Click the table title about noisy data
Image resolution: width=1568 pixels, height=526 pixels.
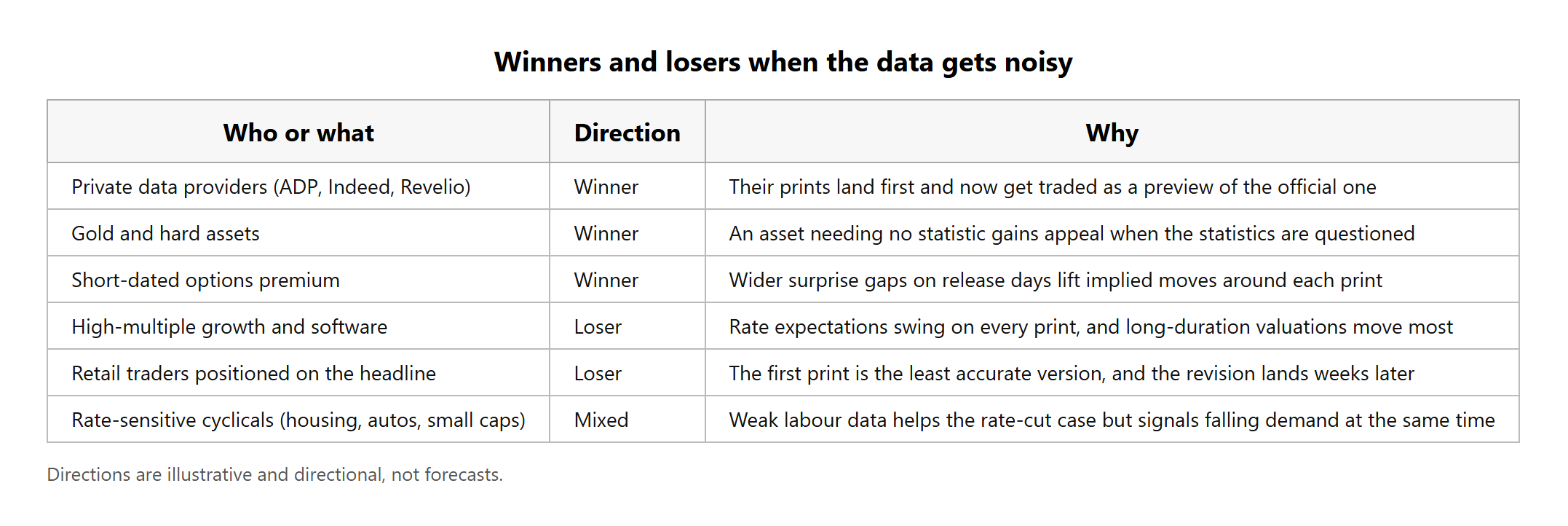[783, 63]
